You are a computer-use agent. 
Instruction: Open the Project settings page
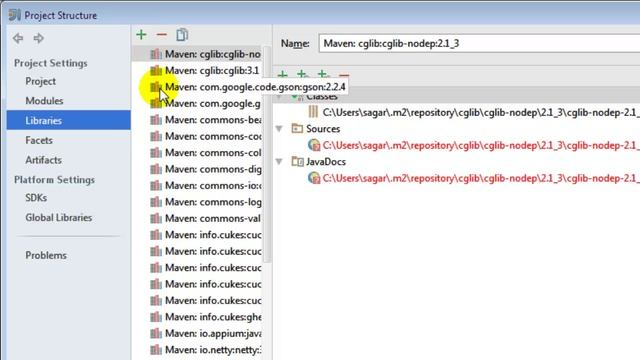coord(40,81)
